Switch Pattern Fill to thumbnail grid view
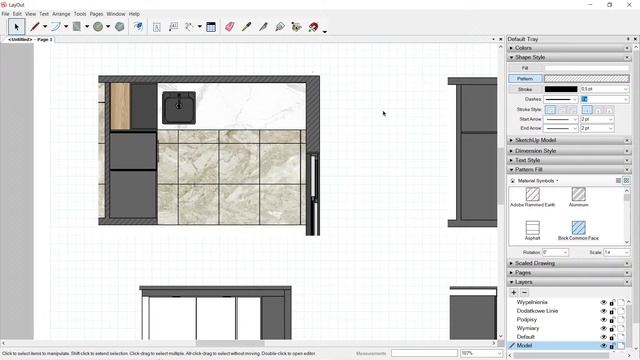Screen dimensions: 640x360 [x=626, y=180]
